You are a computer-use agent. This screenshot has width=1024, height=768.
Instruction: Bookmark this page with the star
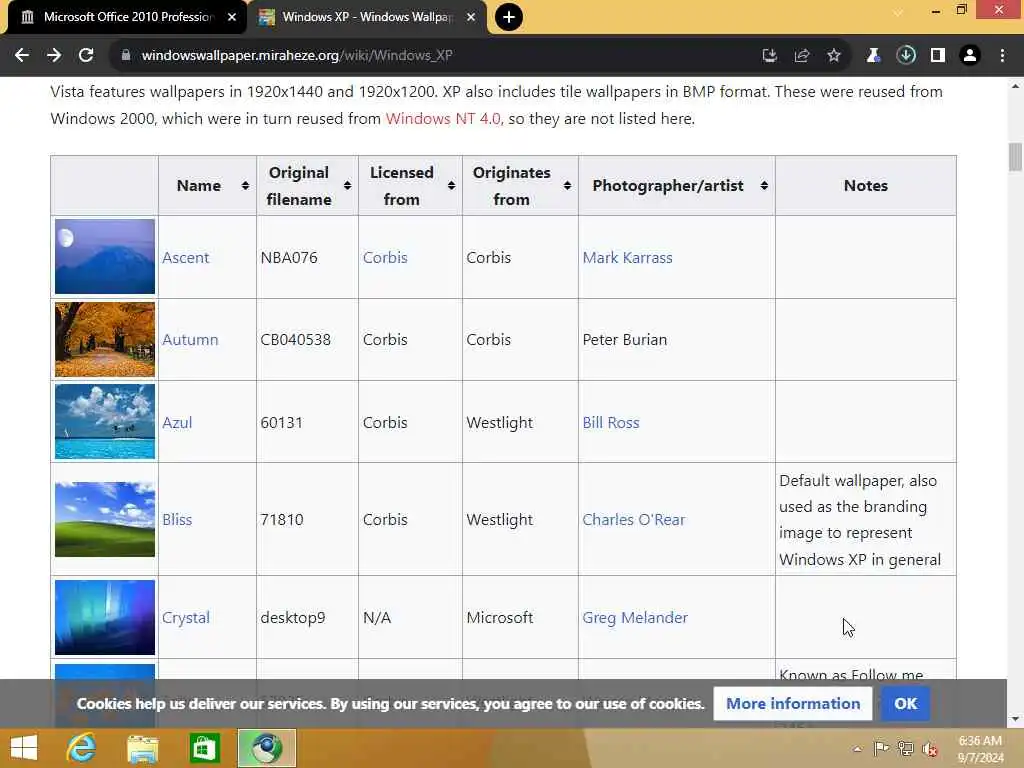(834, 56)
